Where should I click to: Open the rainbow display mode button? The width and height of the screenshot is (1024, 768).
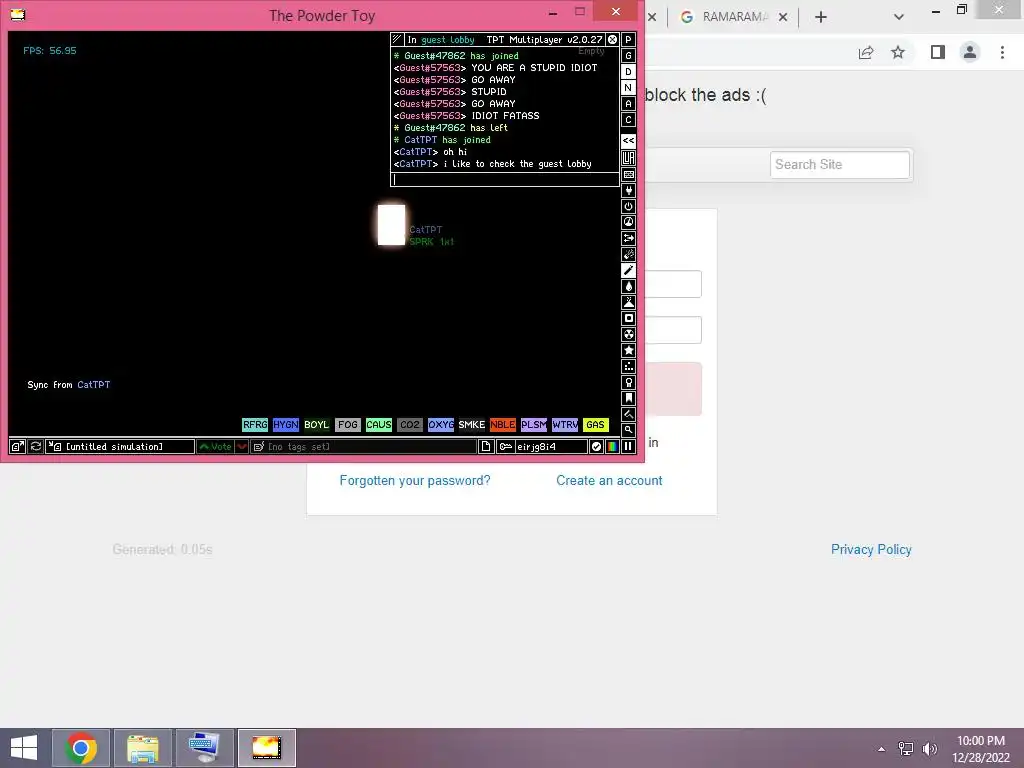(x=612, y=447)
